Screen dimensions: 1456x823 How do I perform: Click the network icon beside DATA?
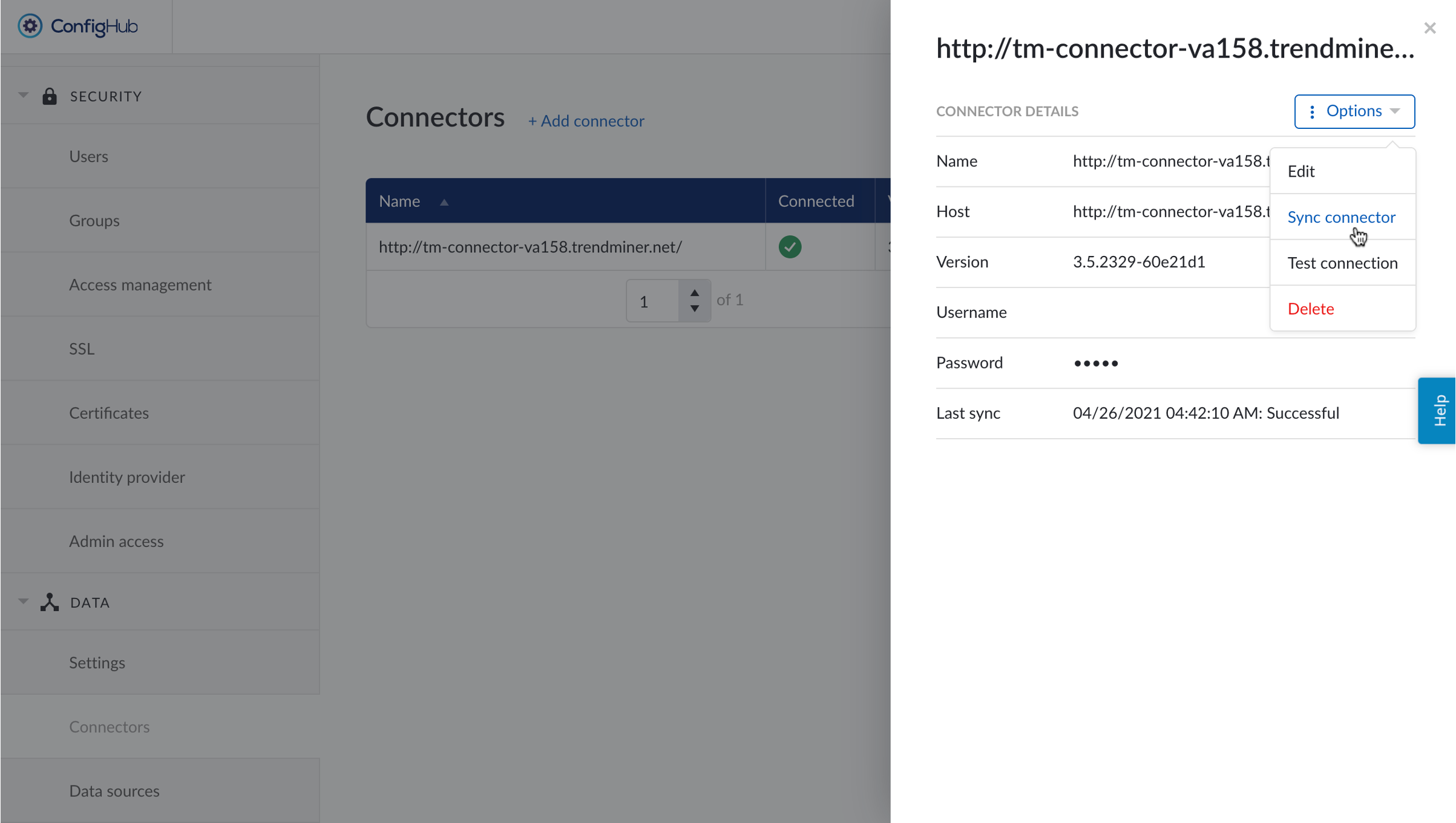coord(49,602)
